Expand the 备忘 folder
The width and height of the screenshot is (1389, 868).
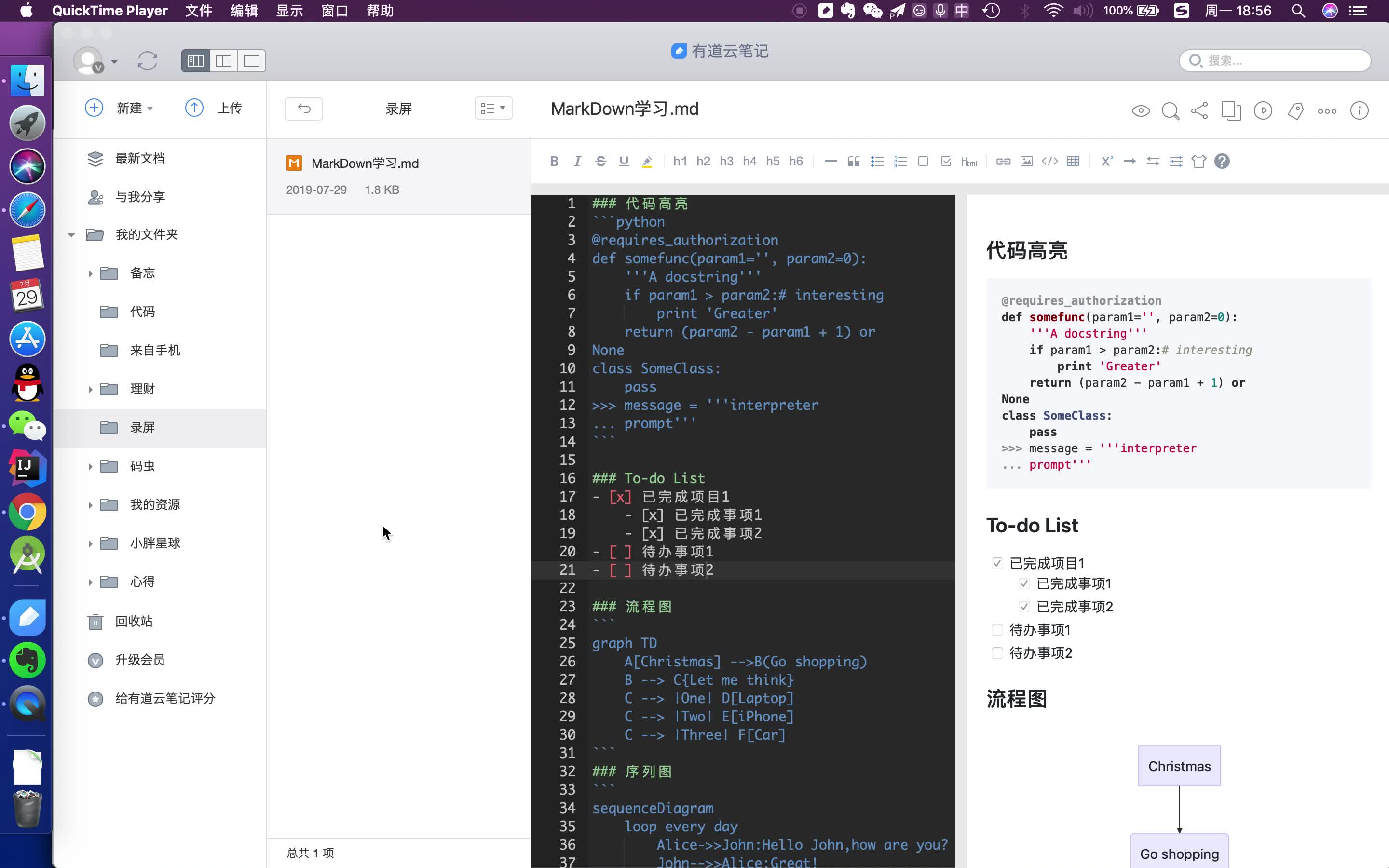(90, 274)
